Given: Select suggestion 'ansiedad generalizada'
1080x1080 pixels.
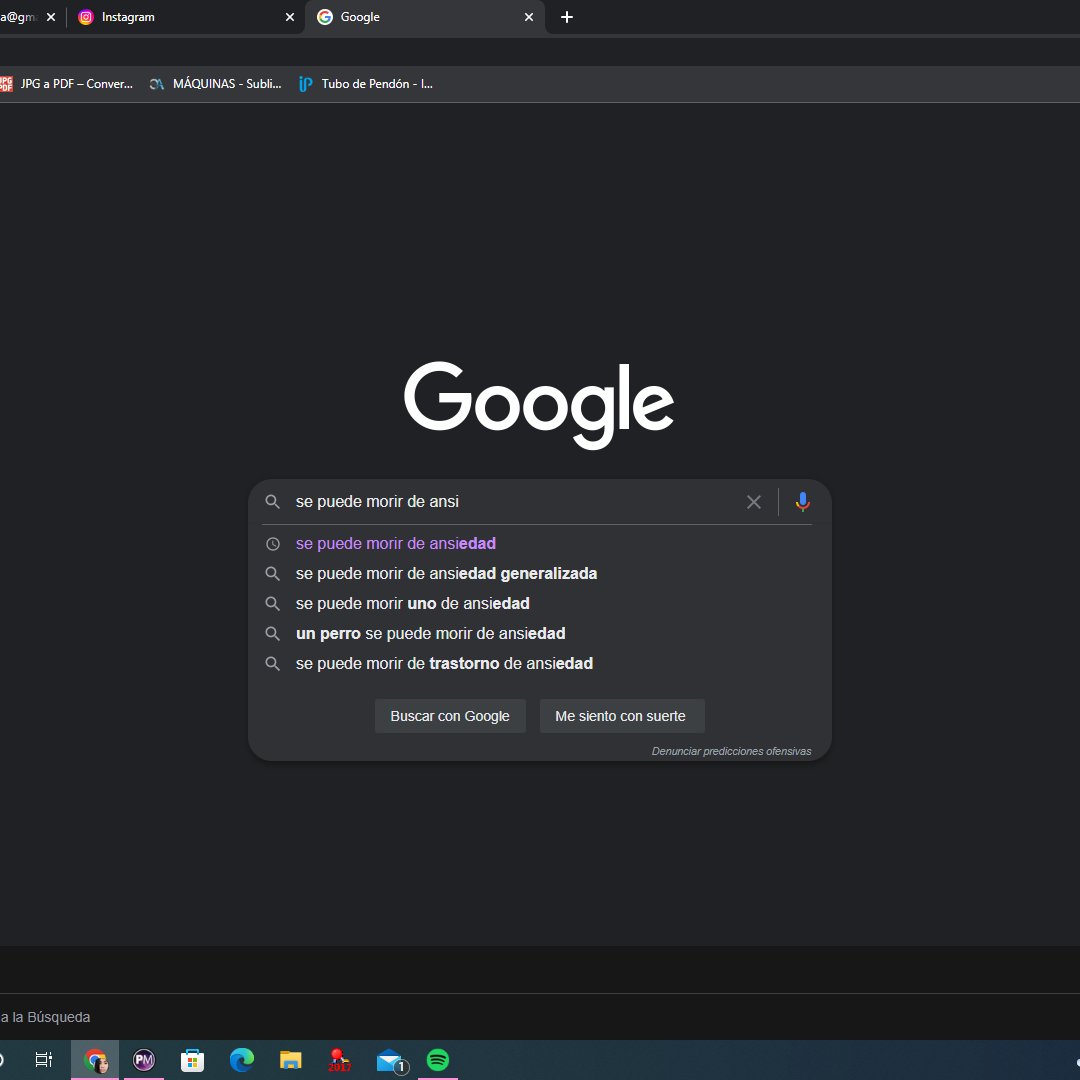Looking at the screenshot, I should [539, 574].
